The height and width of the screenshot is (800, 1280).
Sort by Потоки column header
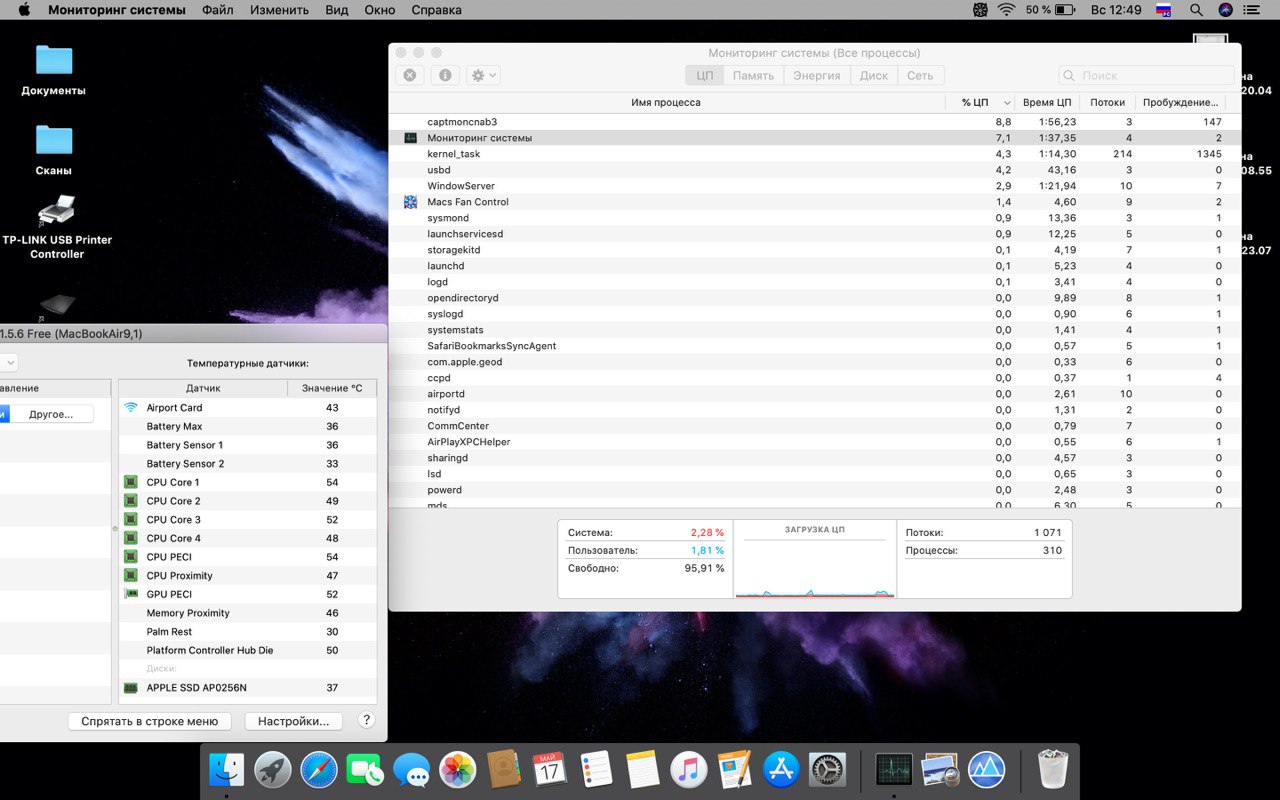point(1107,102)
